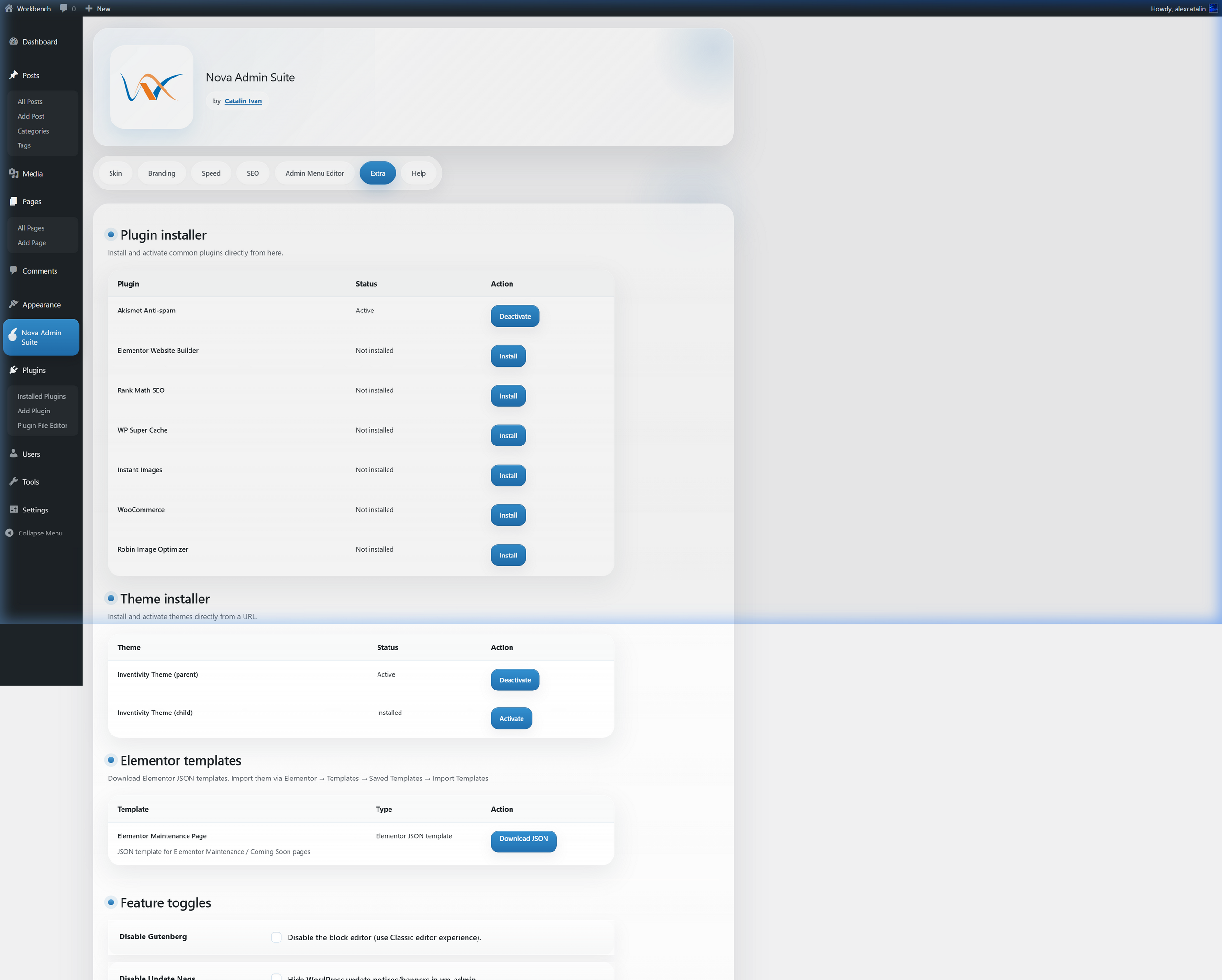Open the New content menu in admin bar
The height and width of the screenshot is (980, 1222).
tap(98, 9)
